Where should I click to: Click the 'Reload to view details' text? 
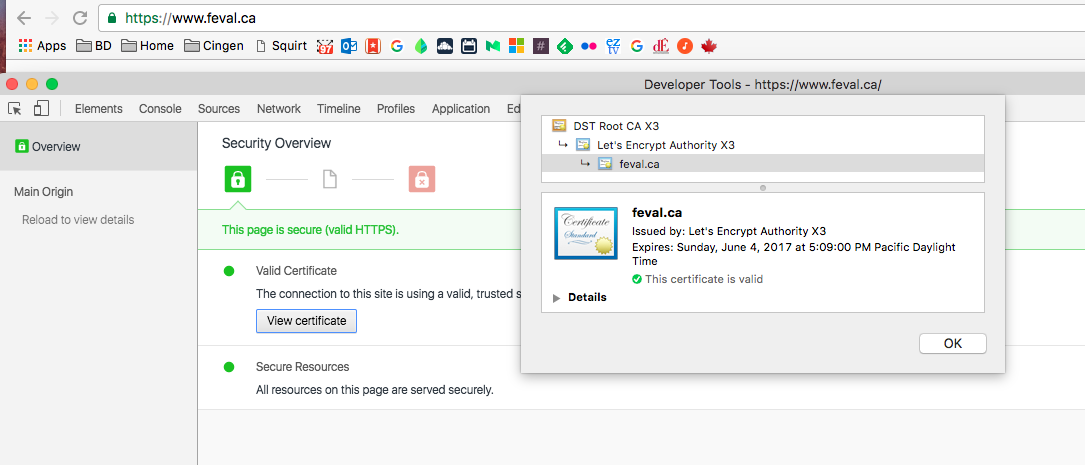78,220
